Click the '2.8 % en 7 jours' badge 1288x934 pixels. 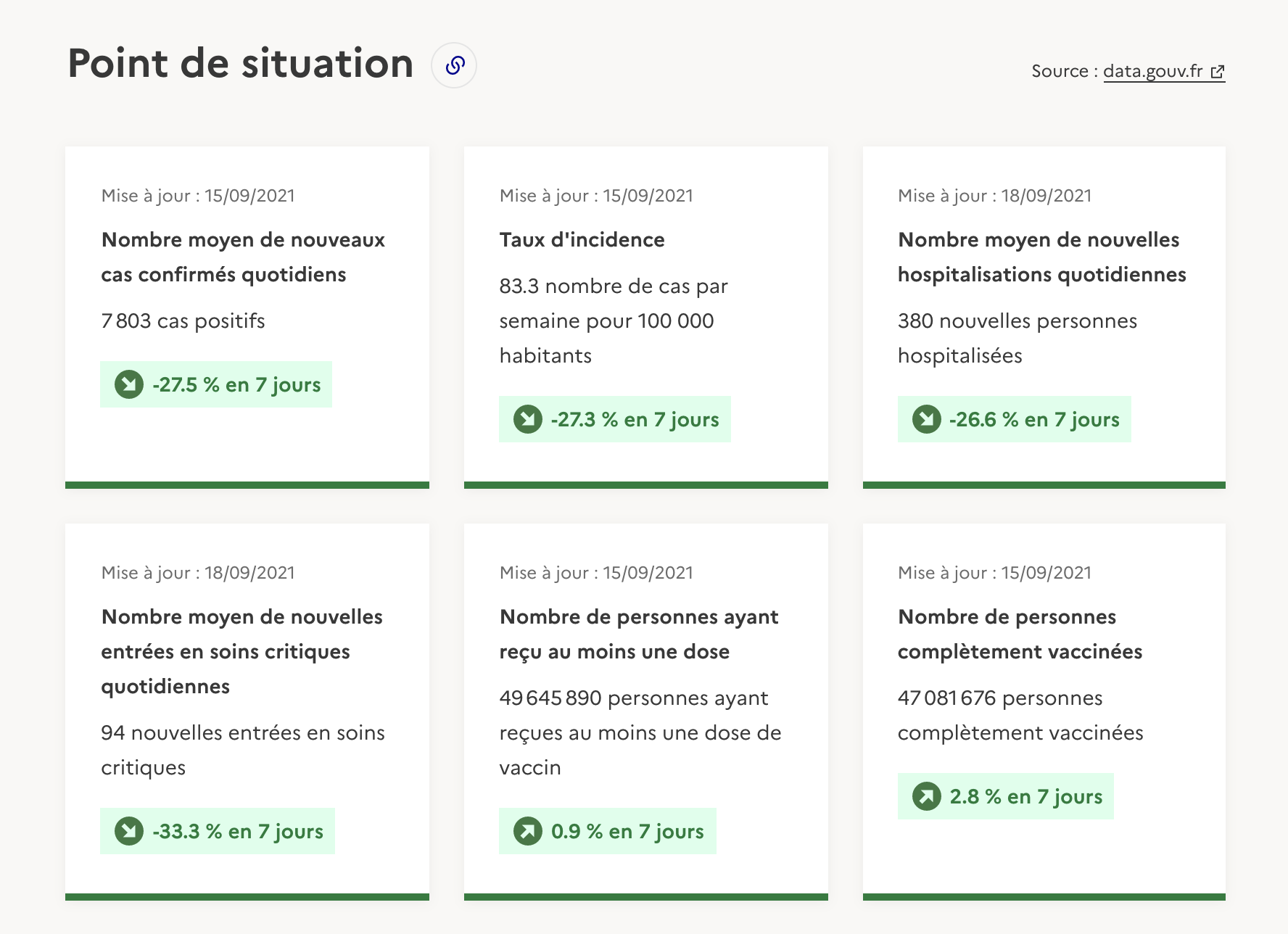(1005, 796)
